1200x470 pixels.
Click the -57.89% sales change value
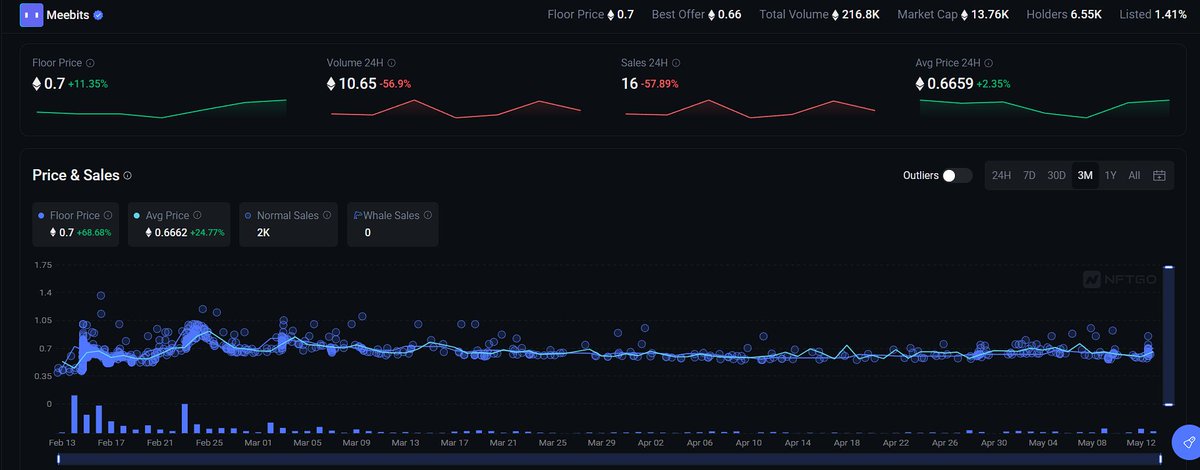(660, 84)
